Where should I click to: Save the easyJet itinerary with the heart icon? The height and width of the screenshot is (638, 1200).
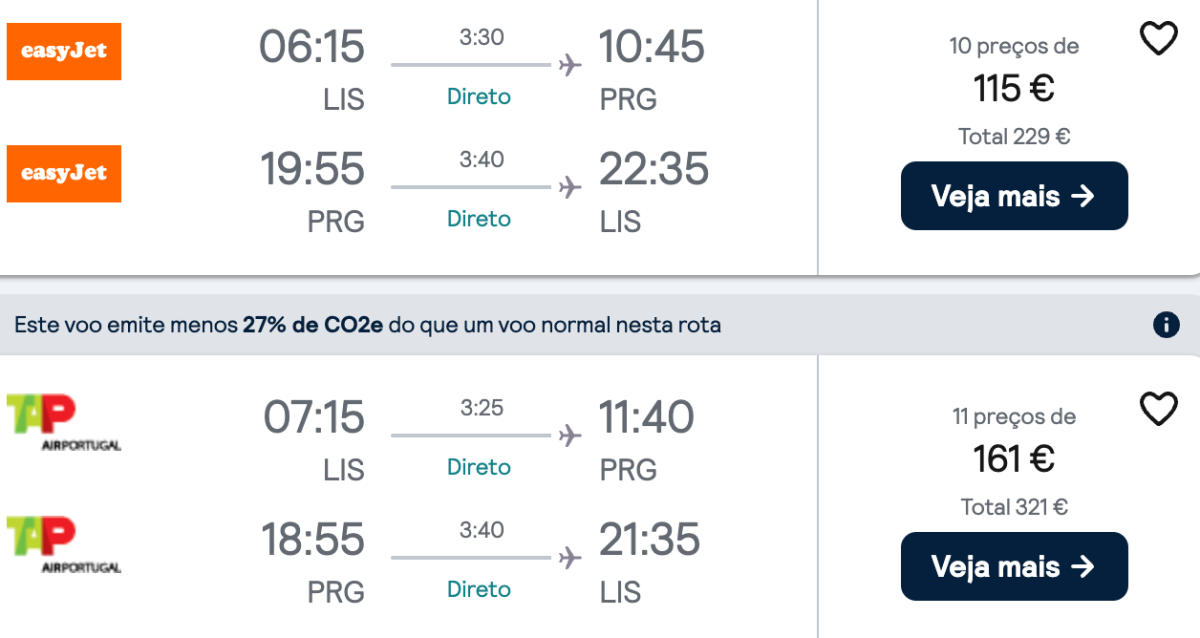pyautogui.click(x=1159, y=39)
